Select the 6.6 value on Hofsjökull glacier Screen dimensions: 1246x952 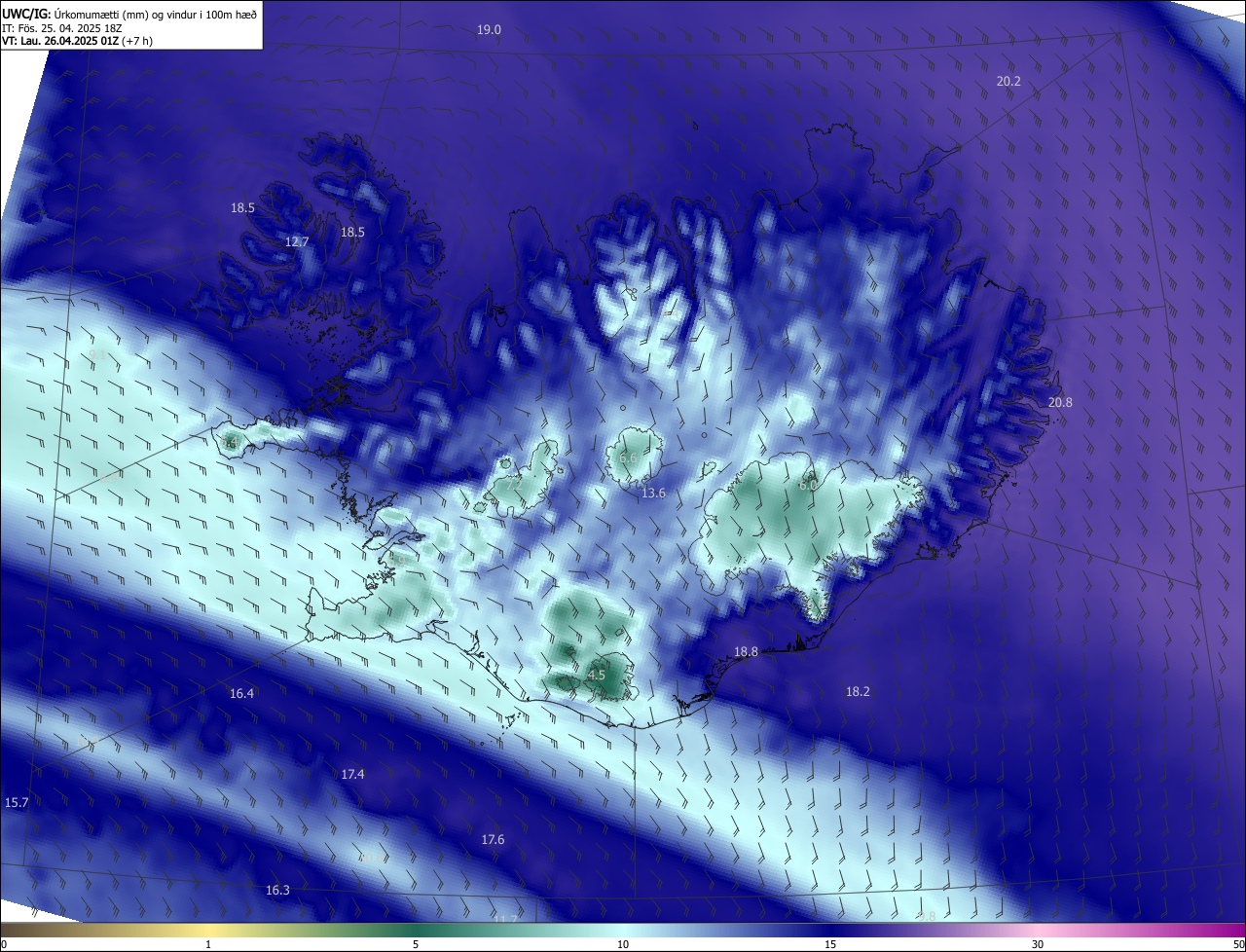(x=628, y=458)
